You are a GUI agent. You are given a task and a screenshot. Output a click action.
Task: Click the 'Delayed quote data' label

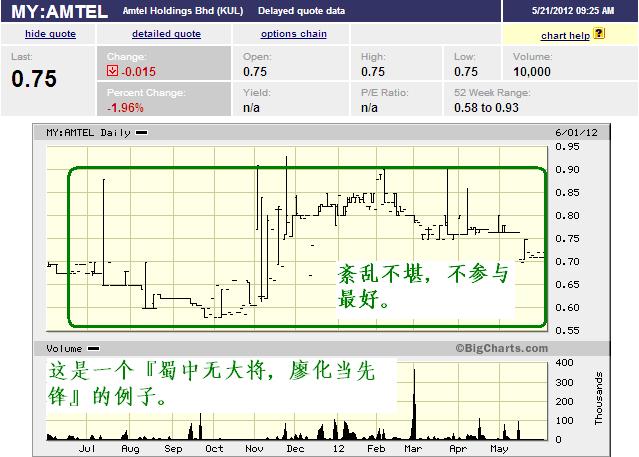click(x=301, y=11)
